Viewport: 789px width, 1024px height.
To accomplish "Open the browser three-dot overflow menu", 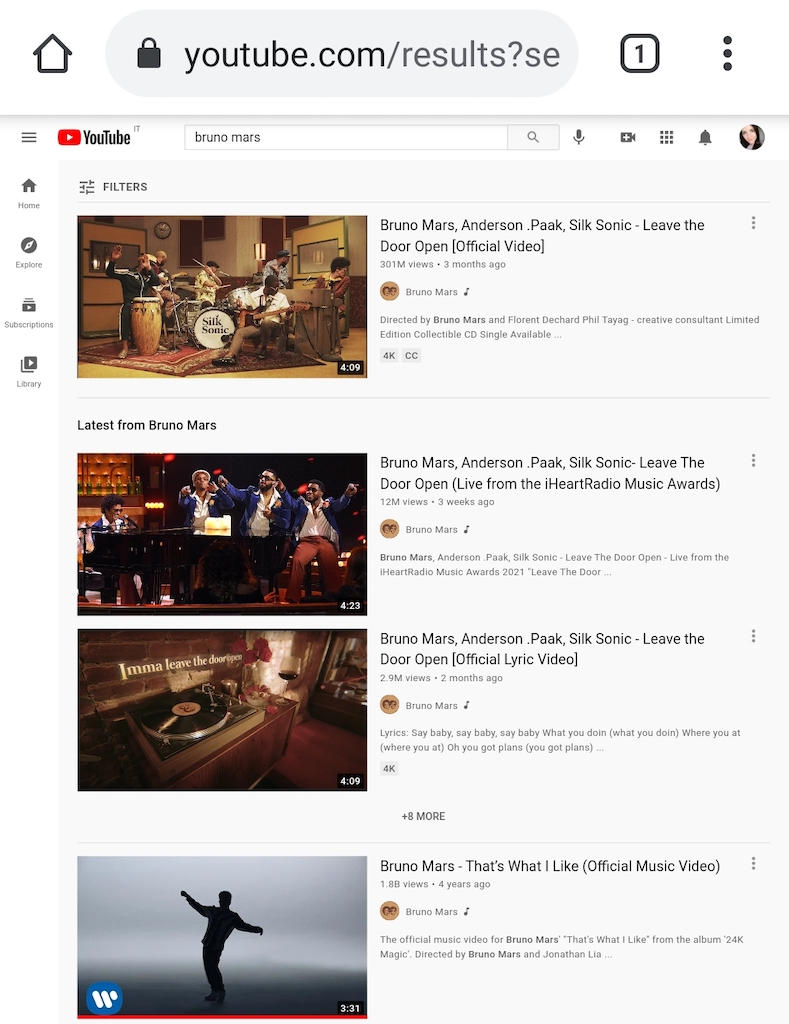I will click(728, 54).
